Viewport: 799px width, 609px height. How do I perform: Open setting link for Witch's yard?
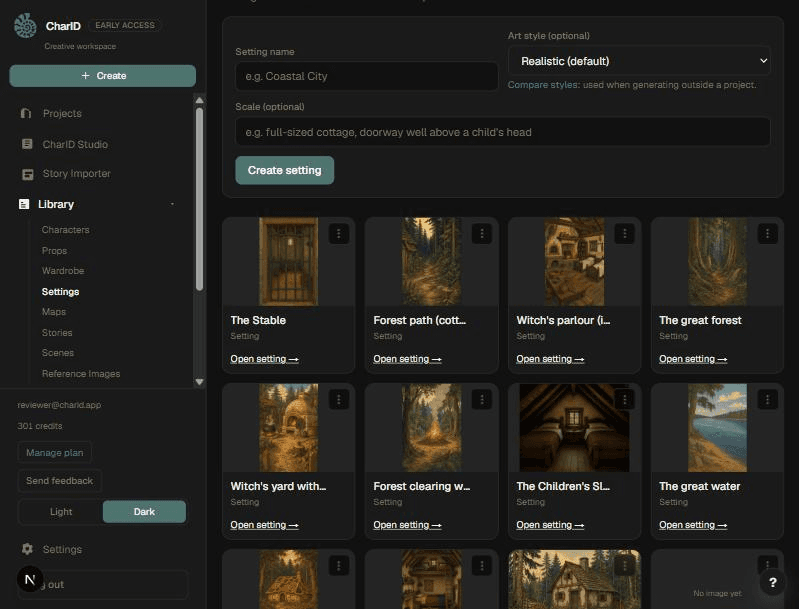click(x=264, y=525)
